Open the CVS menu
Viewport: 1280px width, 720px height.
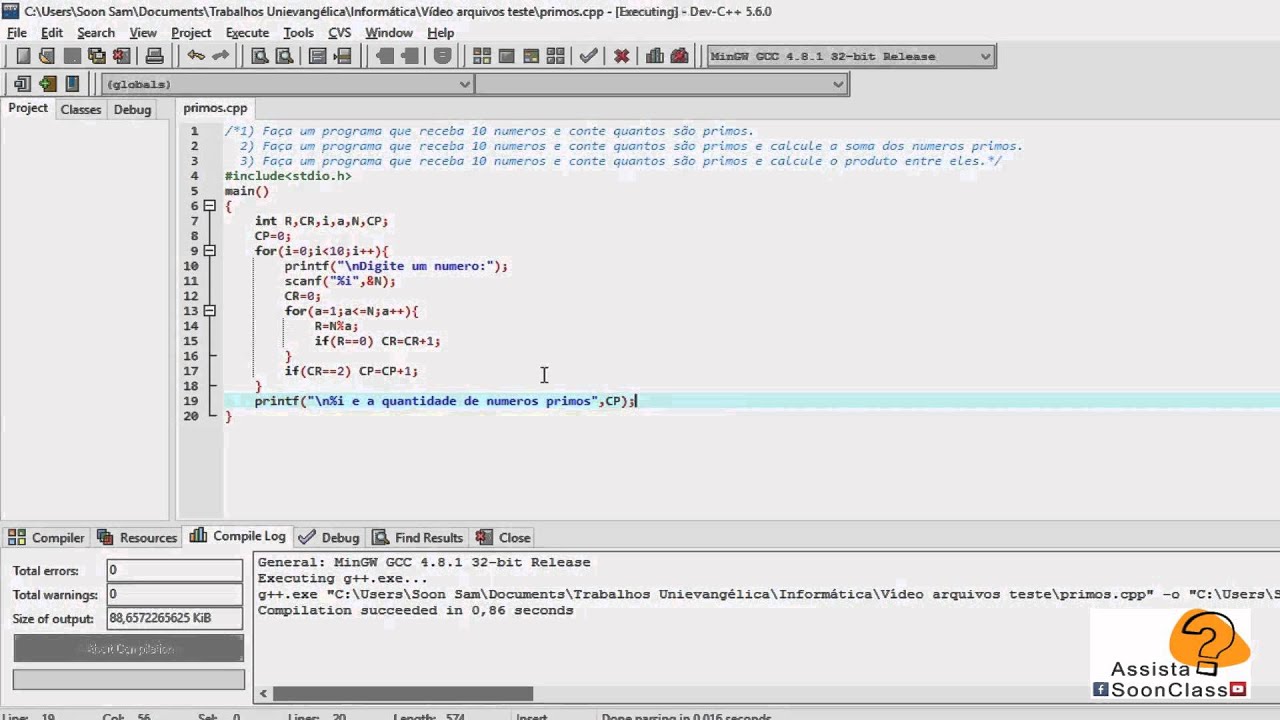[340, 32]
